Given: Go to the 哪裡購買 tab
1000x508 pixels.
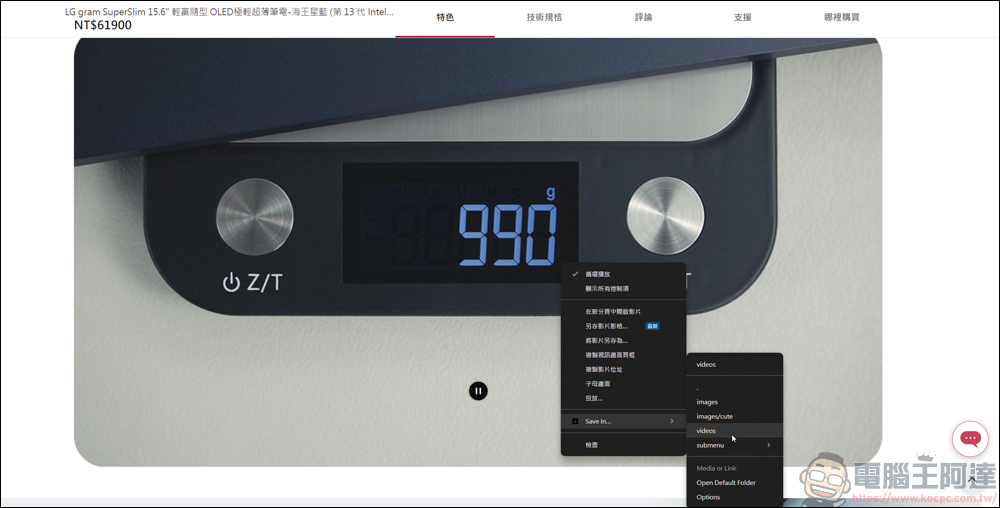Looking at the screenshot, I should tap(842, 17).
